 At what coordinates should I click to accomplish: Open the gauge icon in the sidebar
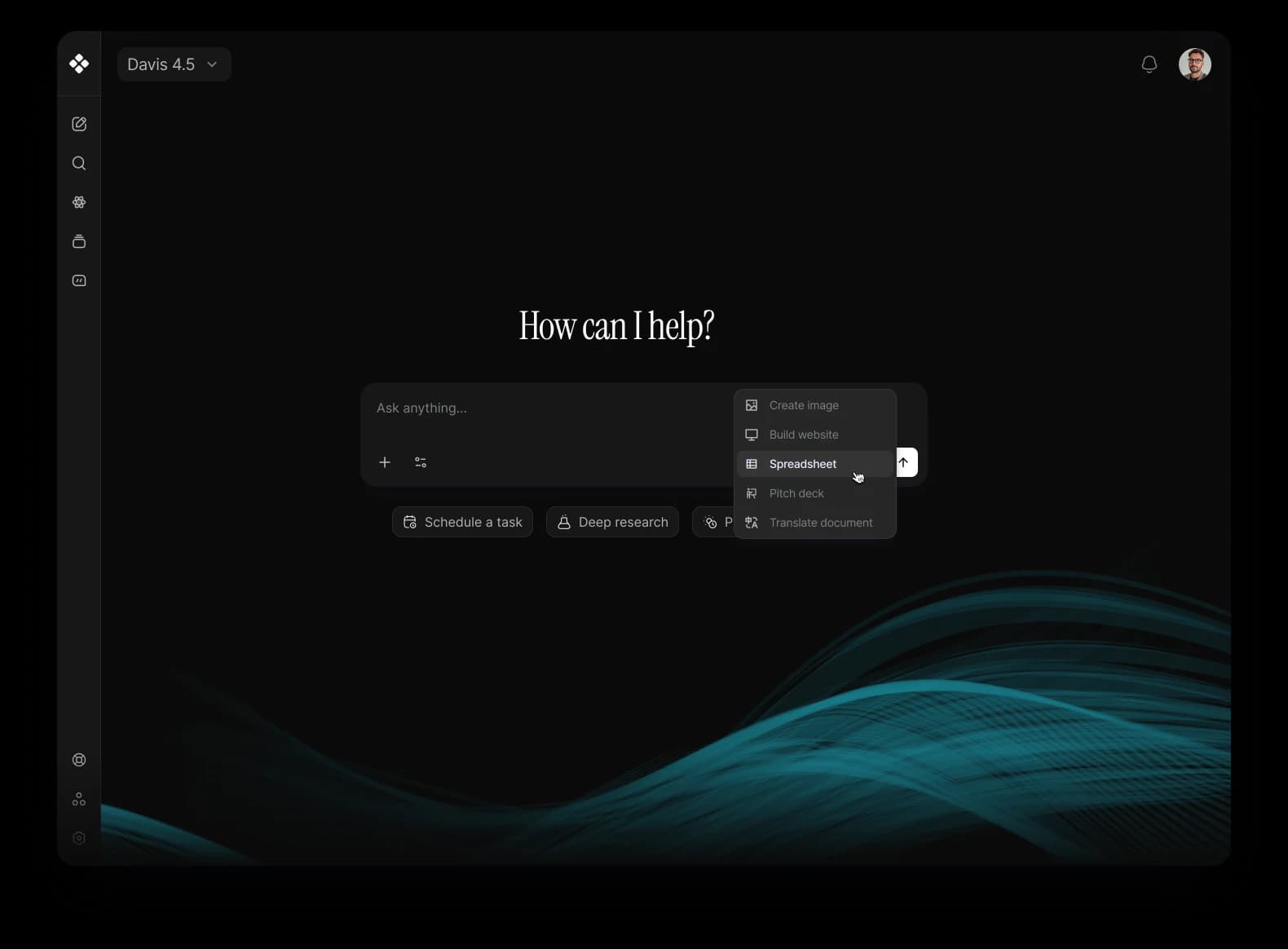point(79,280)
